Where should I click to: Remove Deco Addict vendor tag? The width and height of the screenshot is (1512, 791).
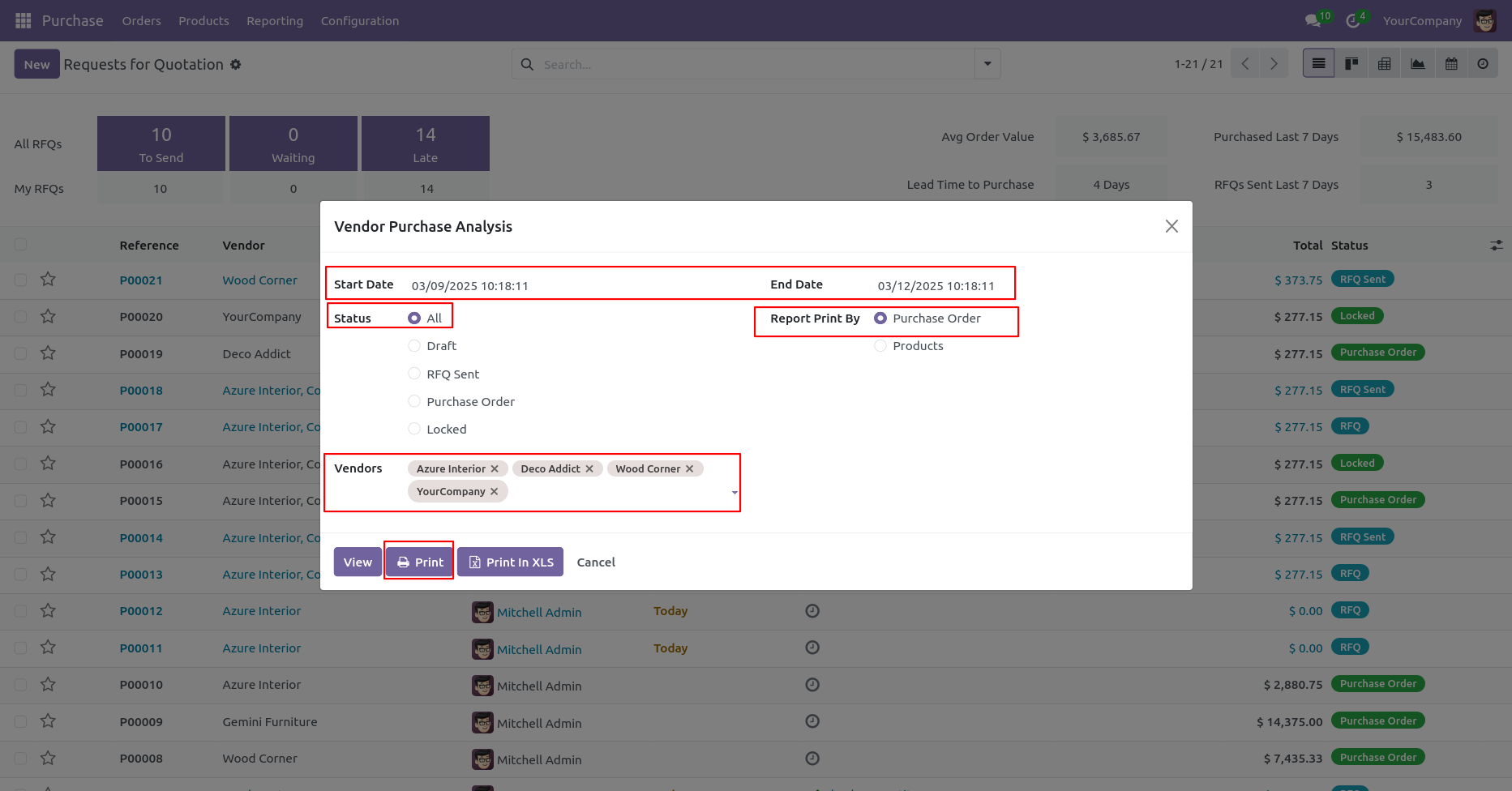[589, 468]
